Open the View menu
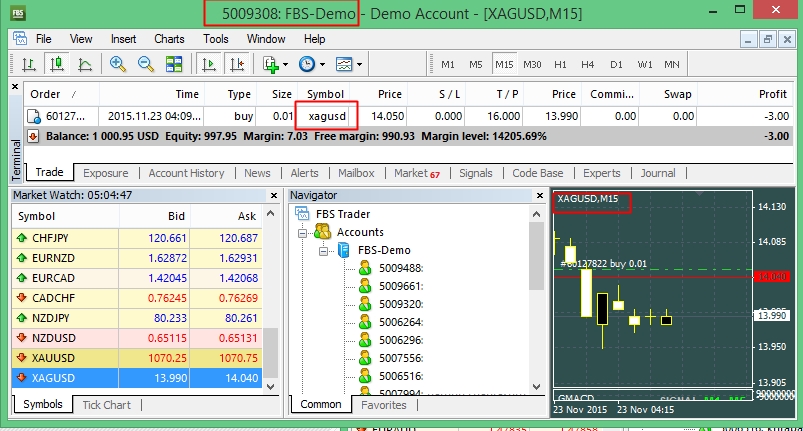The image size is (803, 431). [81, 39]
